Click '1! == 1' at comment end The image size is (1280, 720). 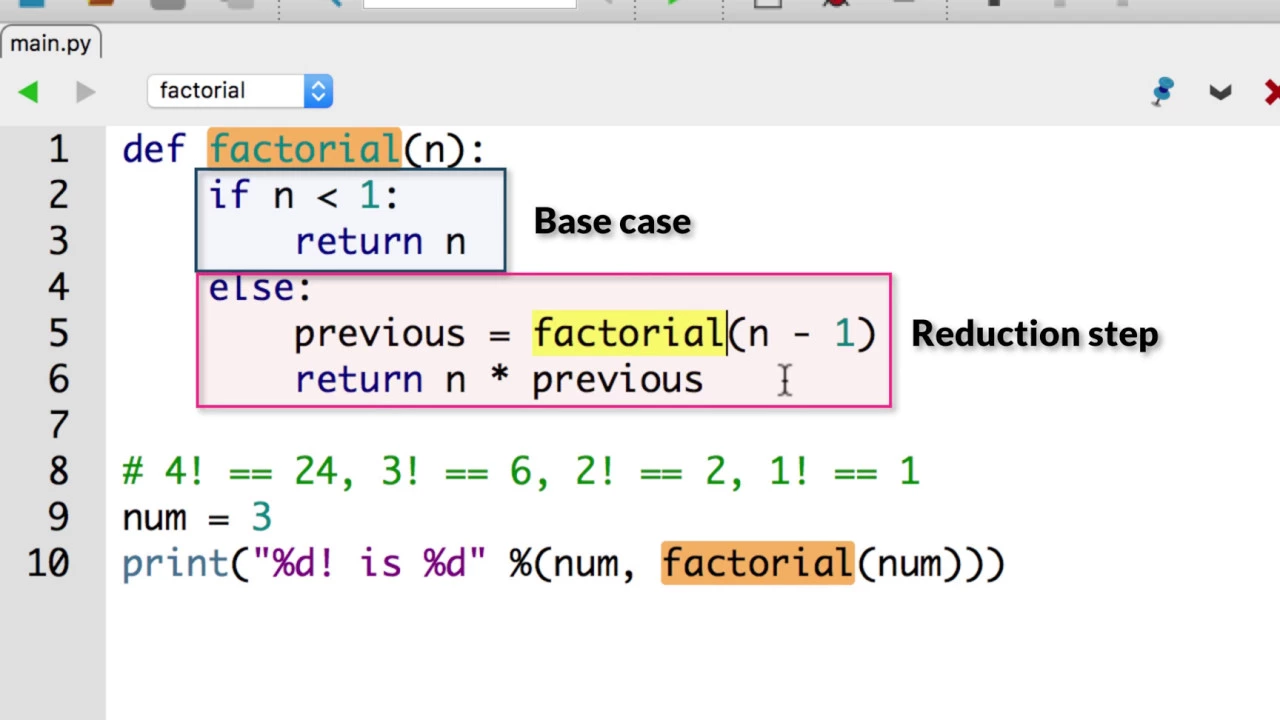pyautogui.click(x=843, y=471)
